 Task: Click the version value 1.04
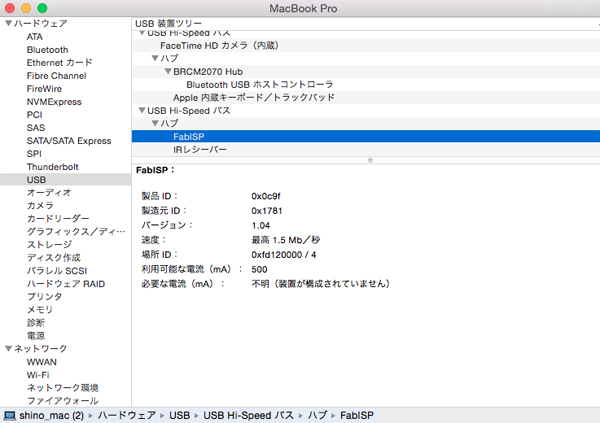[x=261, y=225]
